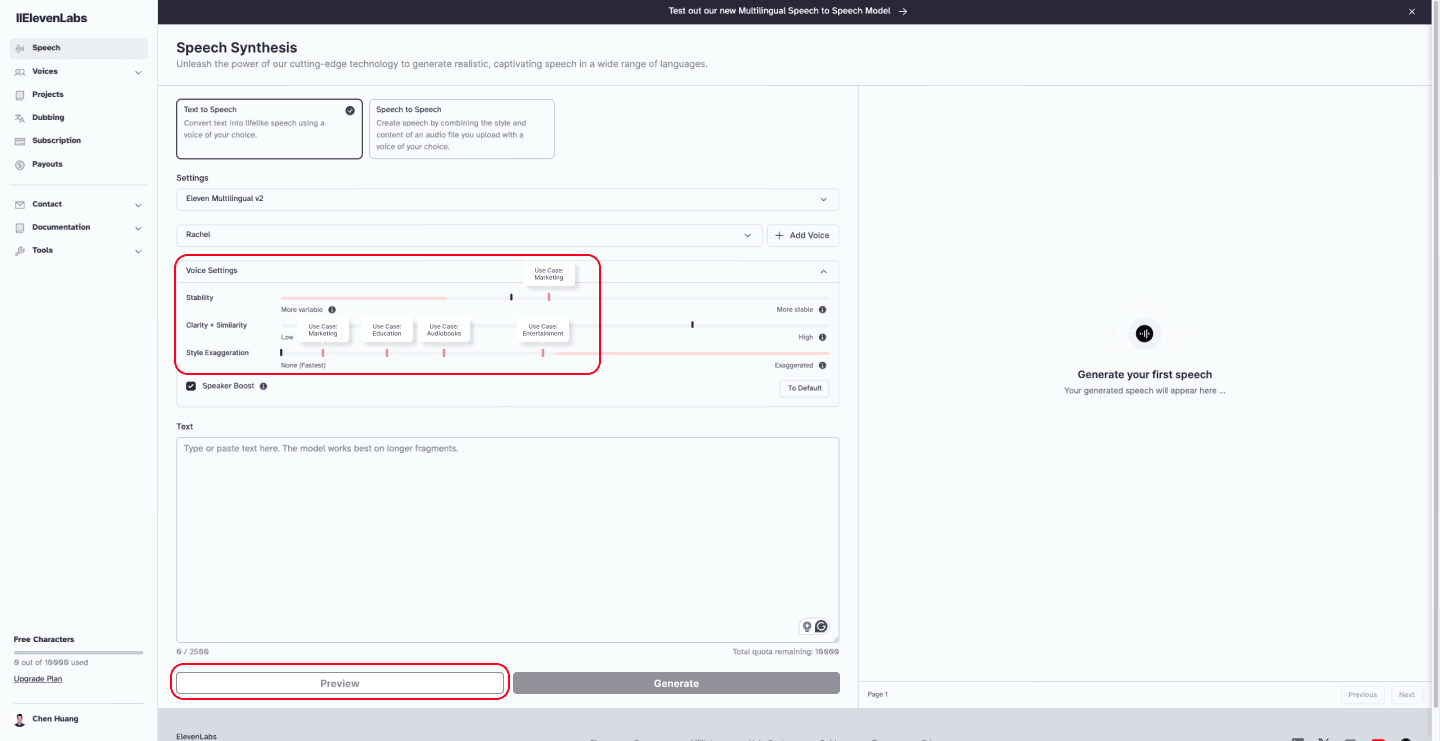Click the Generate button

pos(676,683)
